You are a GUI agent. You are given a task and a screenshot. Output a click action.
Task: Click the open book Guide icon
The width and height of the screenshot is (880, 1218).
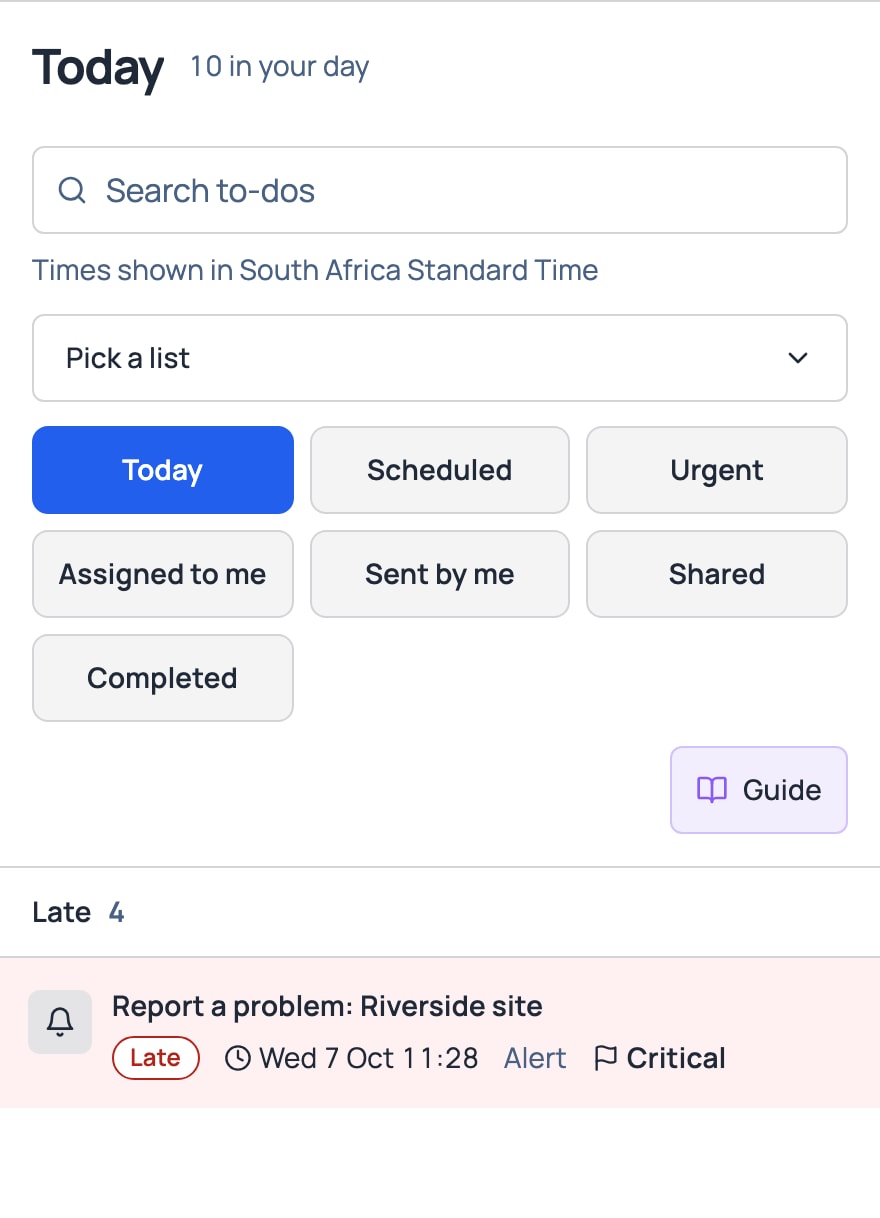[x=712, y=790]
